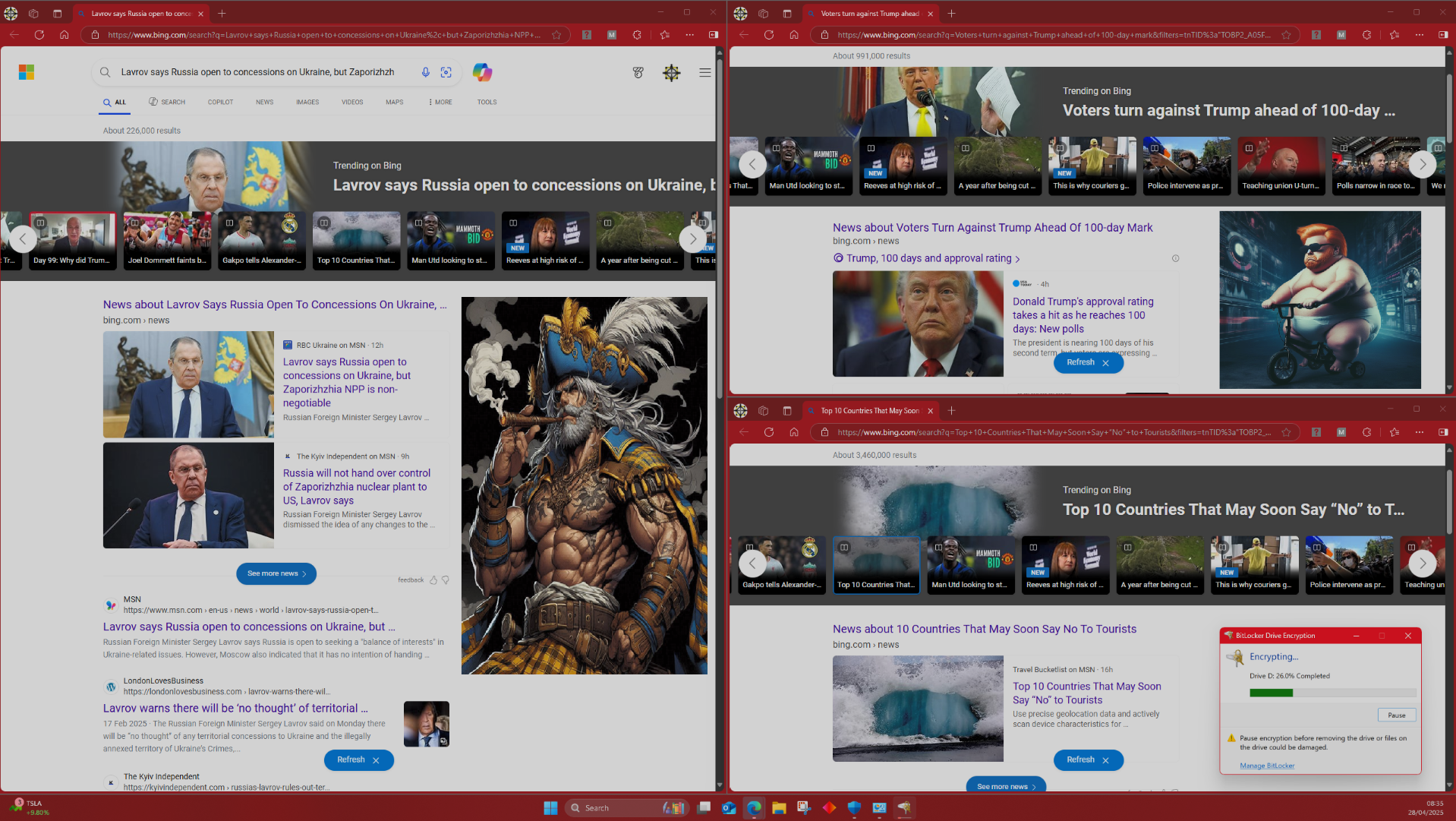
Task: Move trending carousel left in Top 10 Countries window
Action: (x=752, y=563)
